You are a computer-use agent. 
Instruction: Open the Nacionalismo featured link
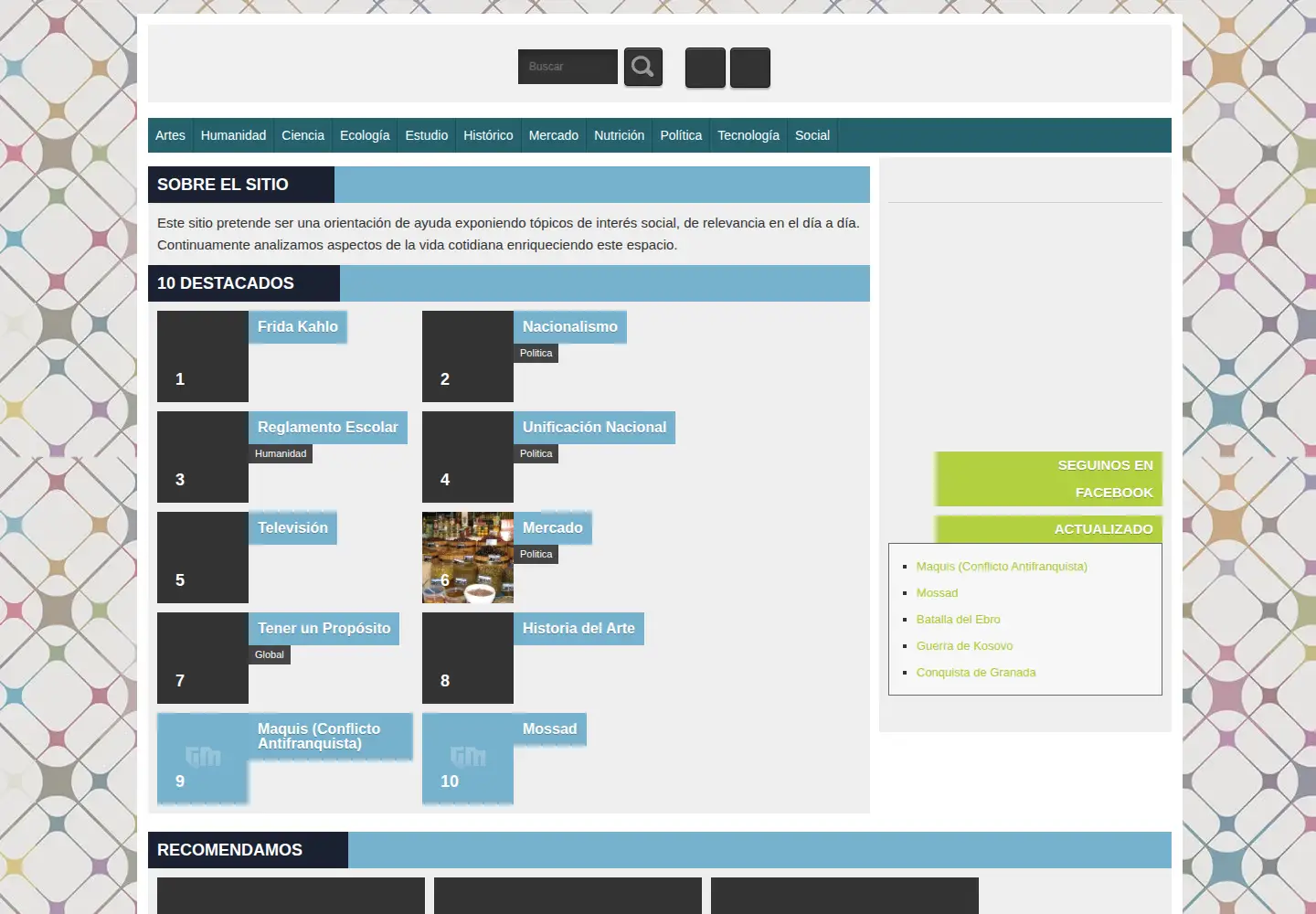(570, 327)
